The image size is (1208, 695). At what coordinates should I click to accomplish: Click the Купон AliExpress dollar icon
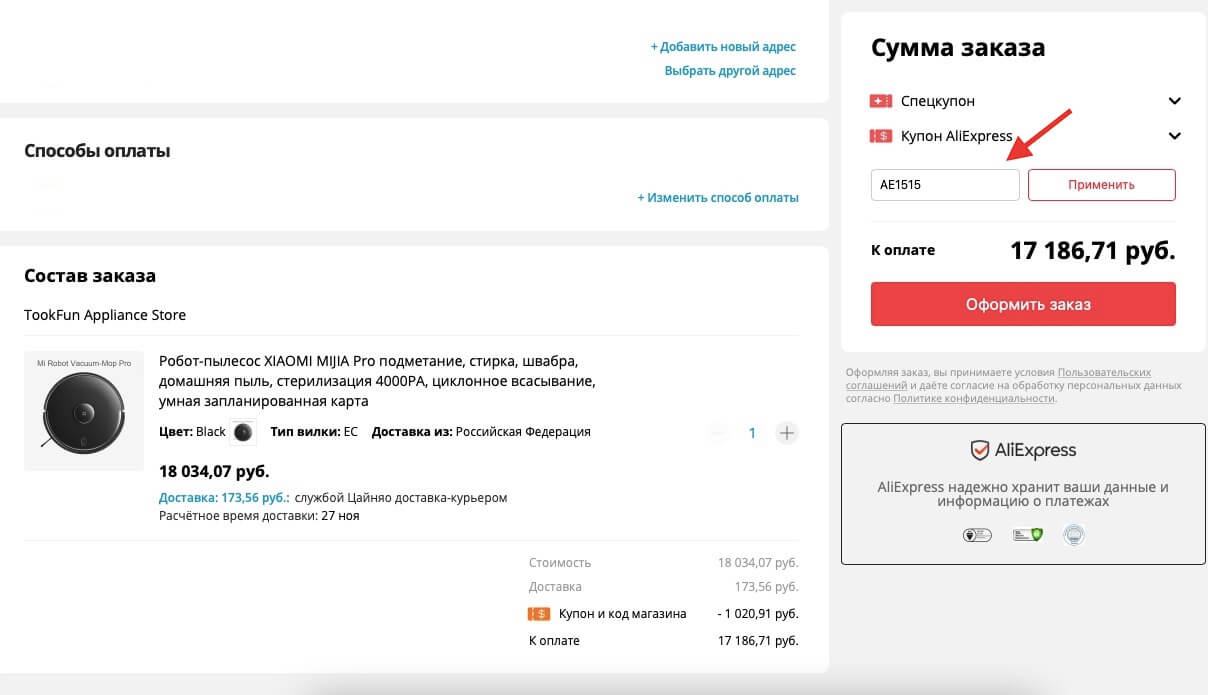tap(881, 136)
